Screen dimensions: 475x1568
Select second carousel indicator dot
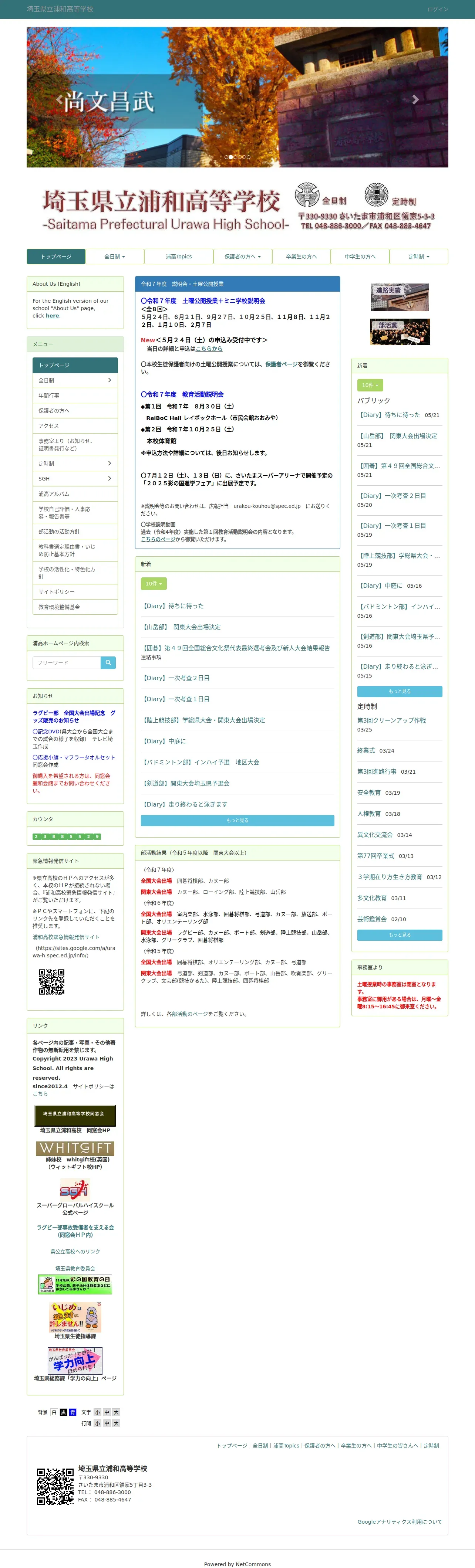[x=231, y=157]
